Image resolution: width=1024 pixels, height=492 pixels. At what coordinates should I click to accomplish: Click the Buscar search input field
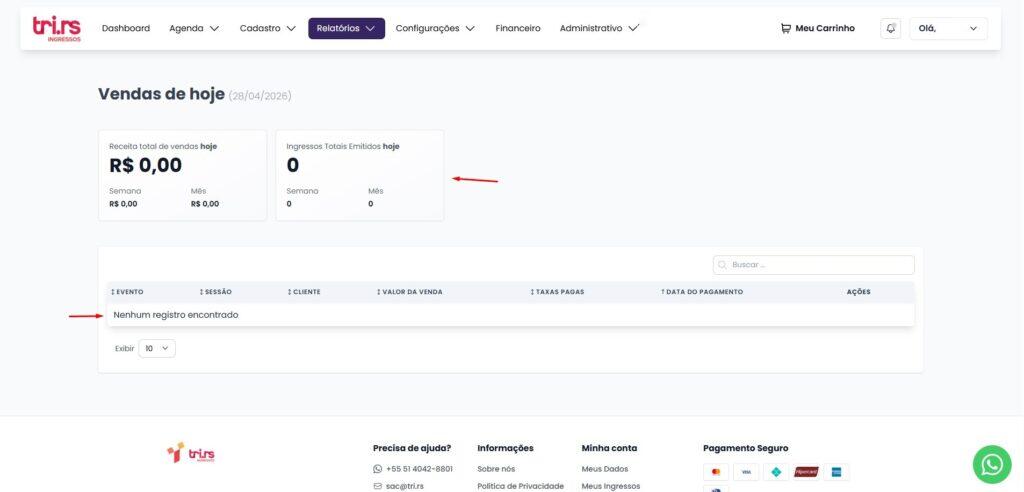coord(814,265)
